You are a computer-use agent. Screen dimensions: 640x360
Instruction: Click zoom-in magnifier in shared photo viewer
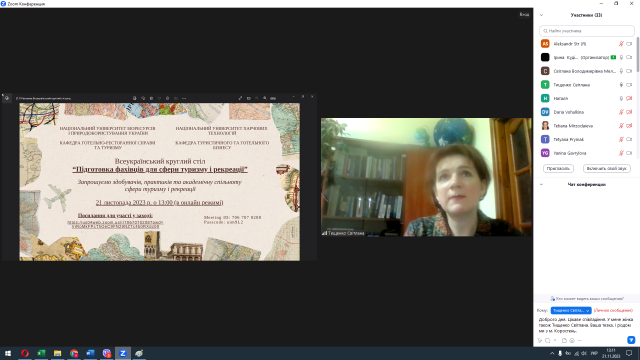click(x=265, y=98)
